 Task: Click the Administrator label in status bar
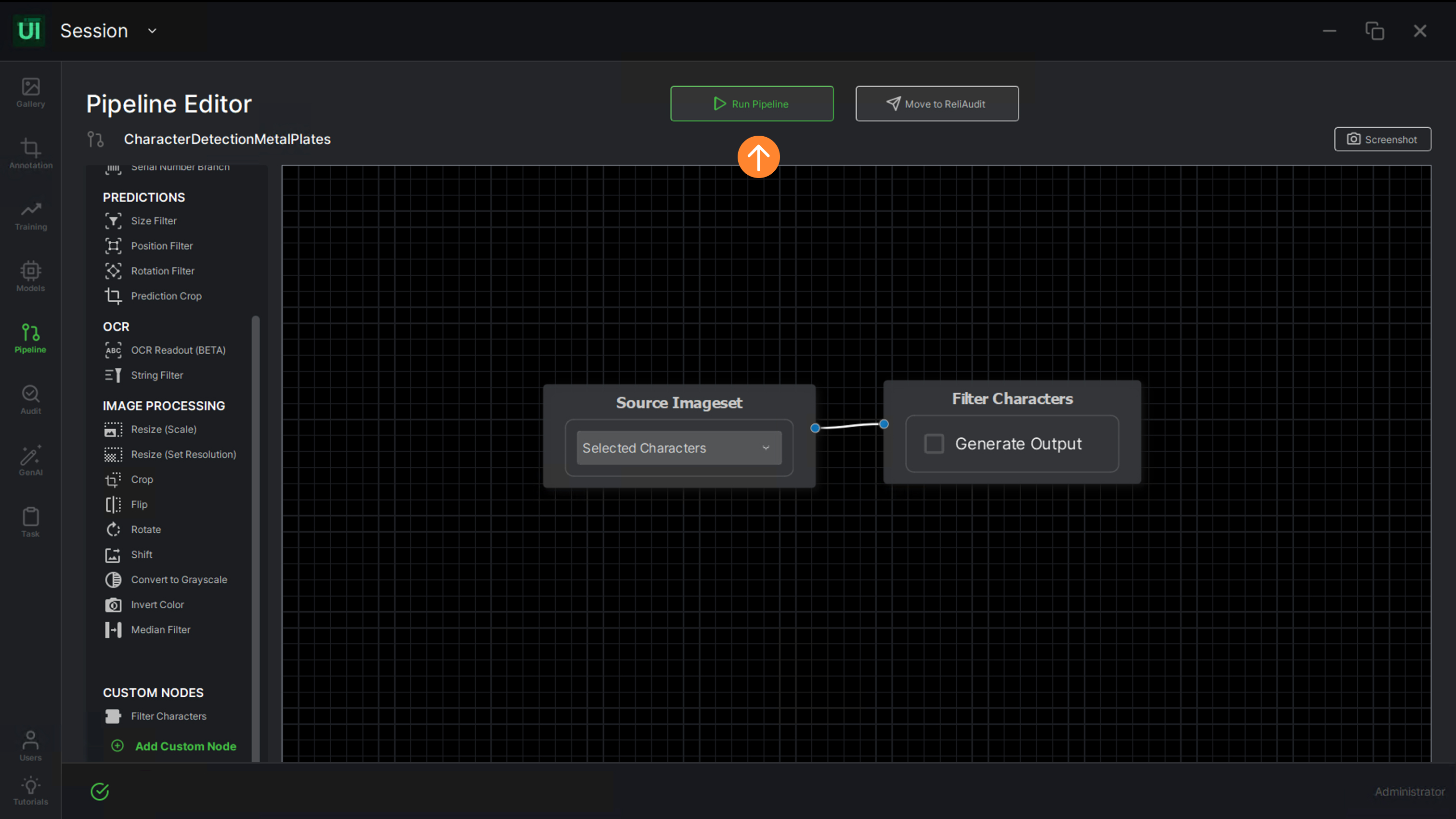tap(1409, 792)
